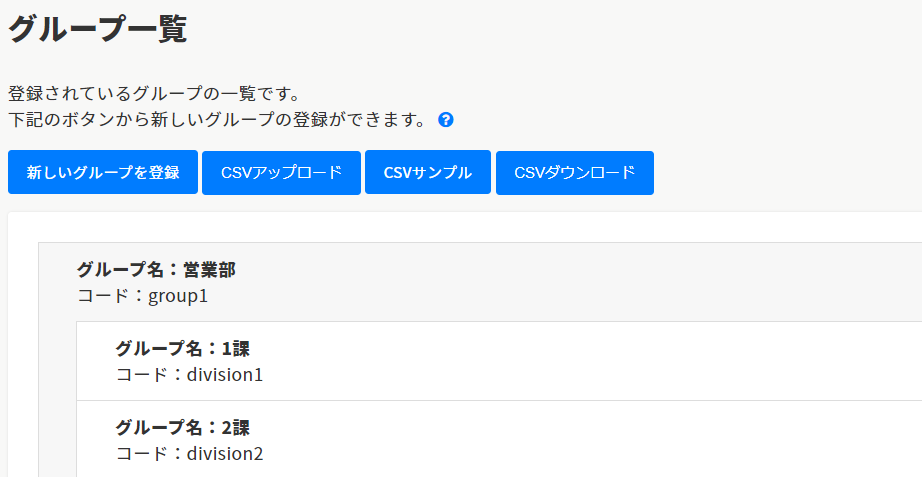Select the グループ一覧 page heading
Screen dimensions: 922x477
pos(98,29)
